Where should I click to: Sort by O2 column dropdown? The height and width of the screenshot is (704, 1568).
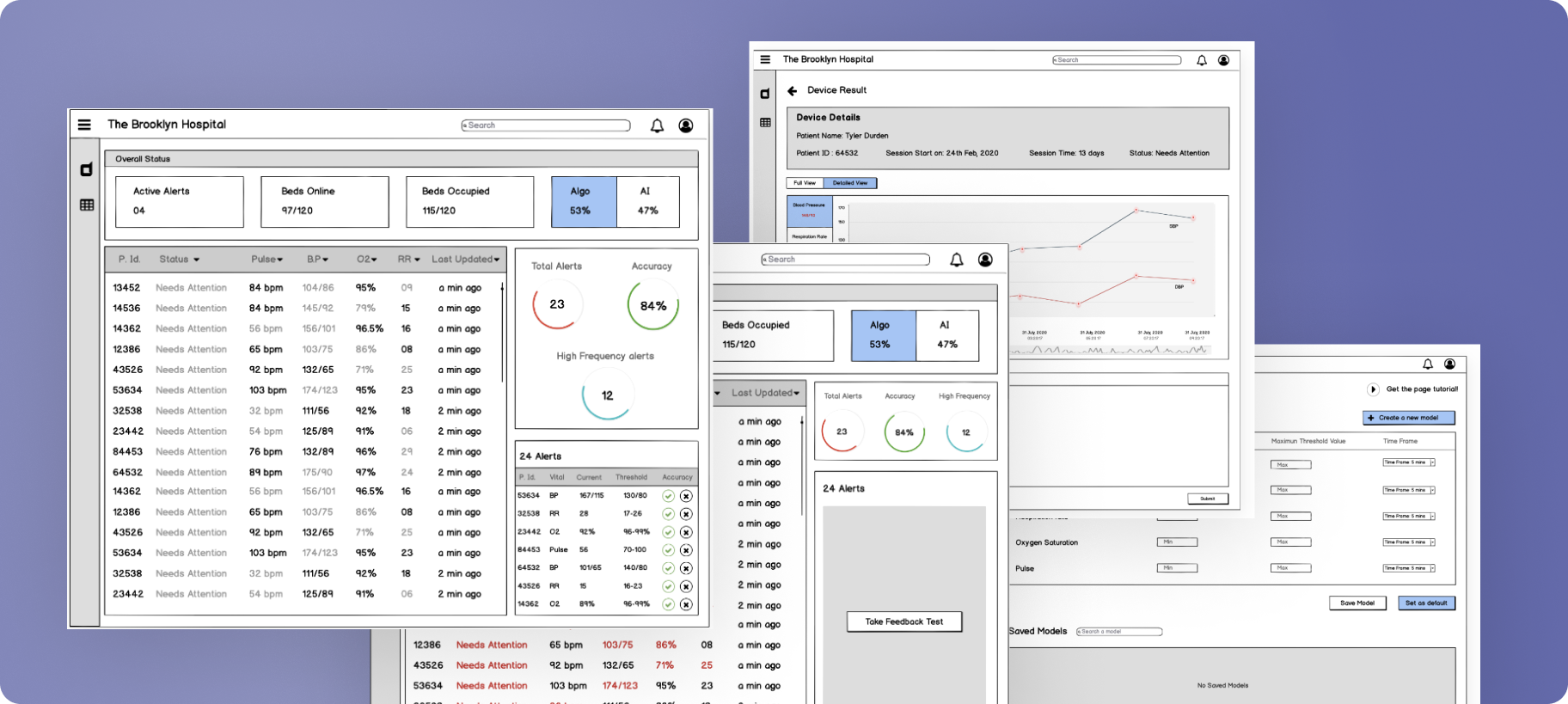367,259
